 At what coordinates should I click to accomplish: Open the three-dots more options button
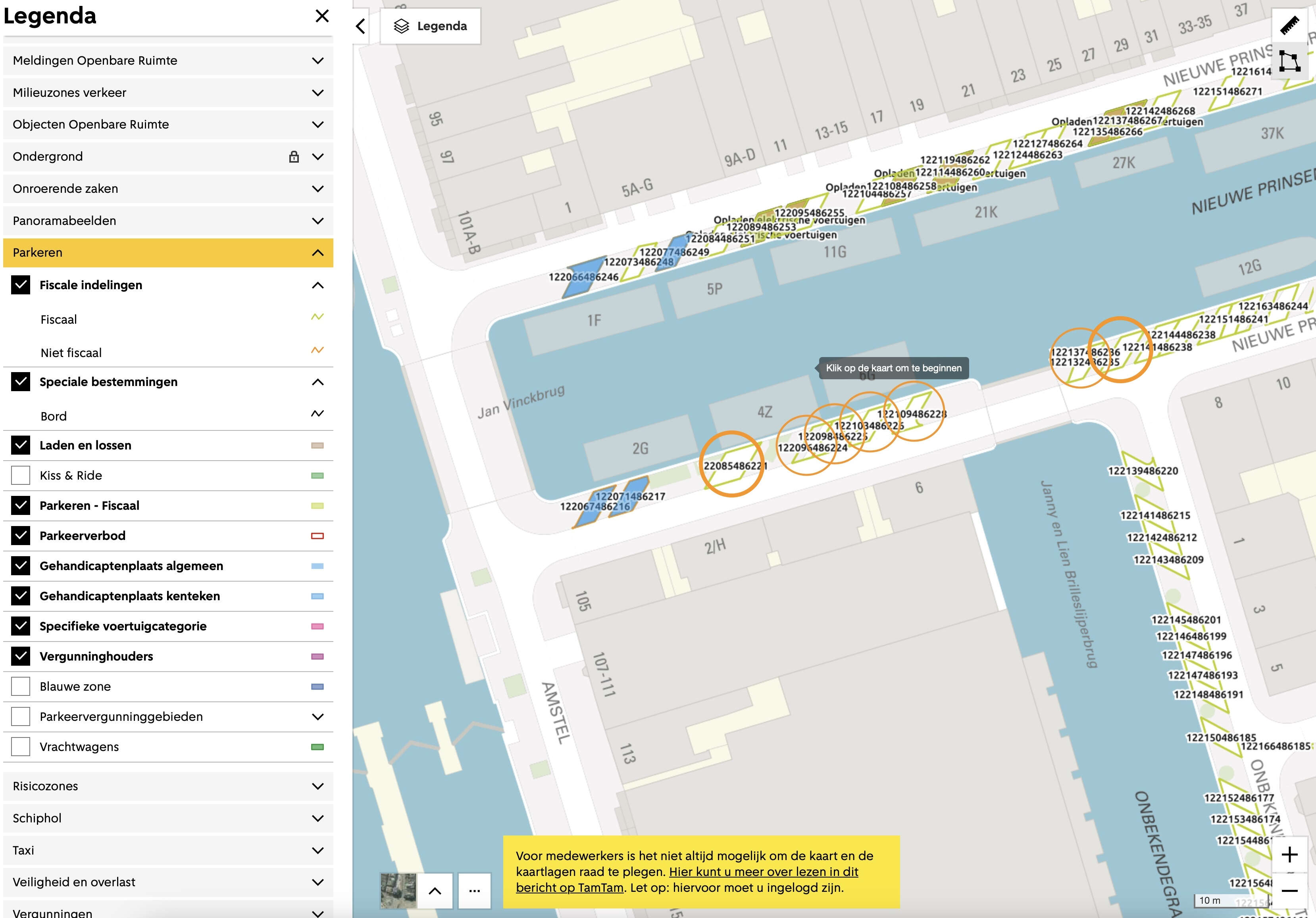(474, 891)
